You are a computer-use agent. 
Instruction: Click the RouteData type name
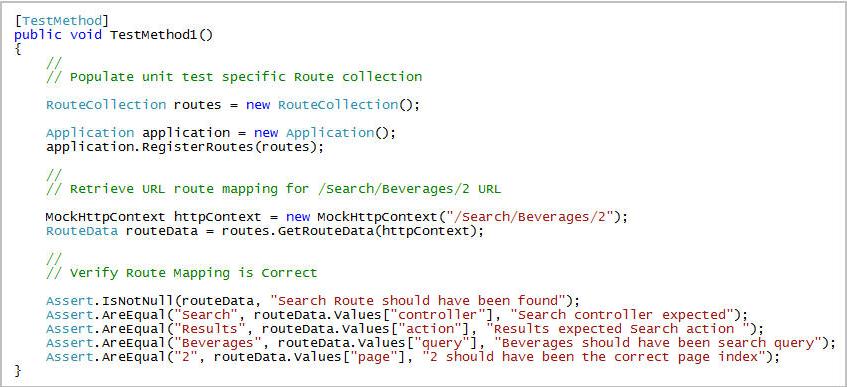[82, 231]
